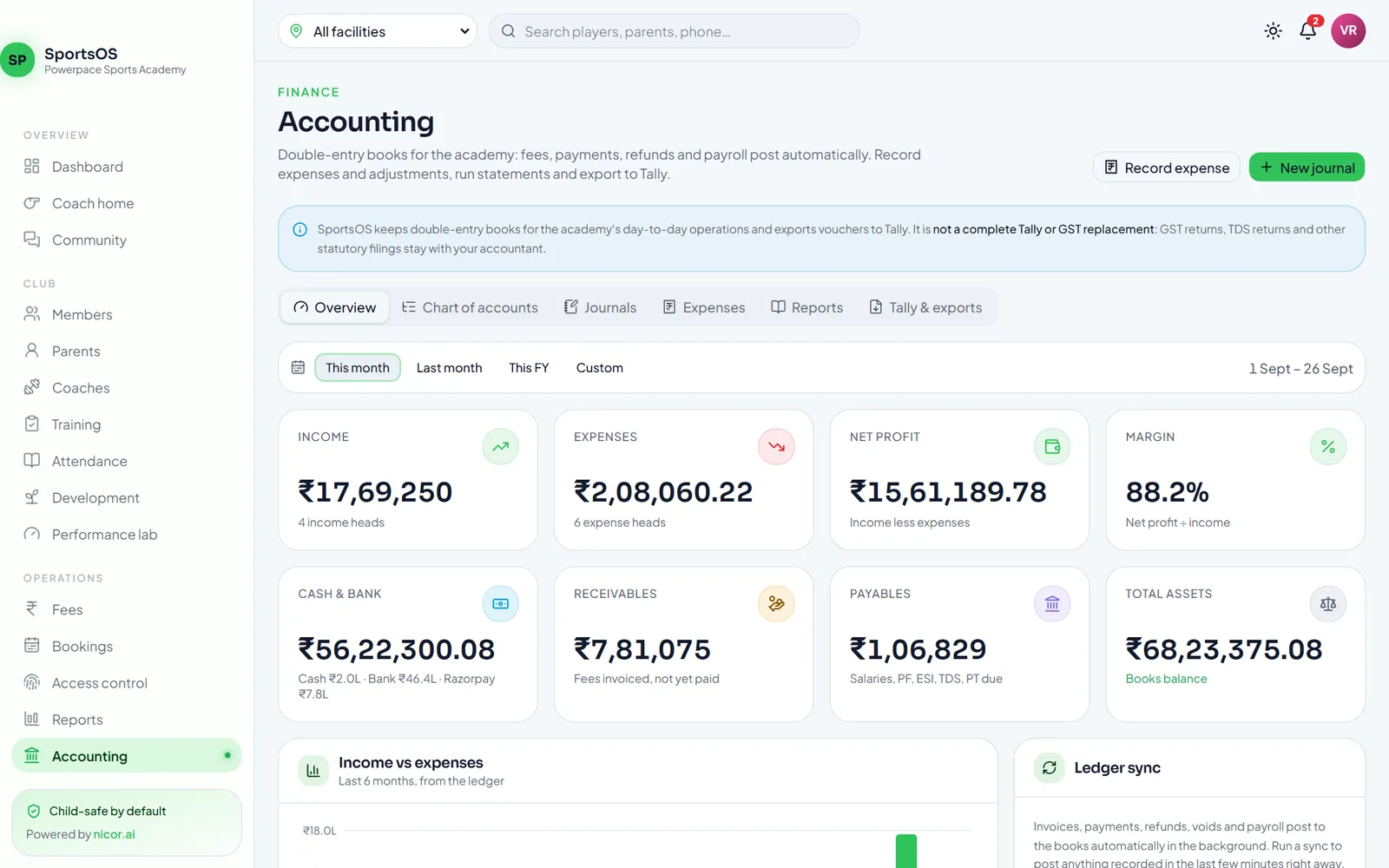
Task: Click the ₹1,06,829 payables value
Action: coord(918,649)
